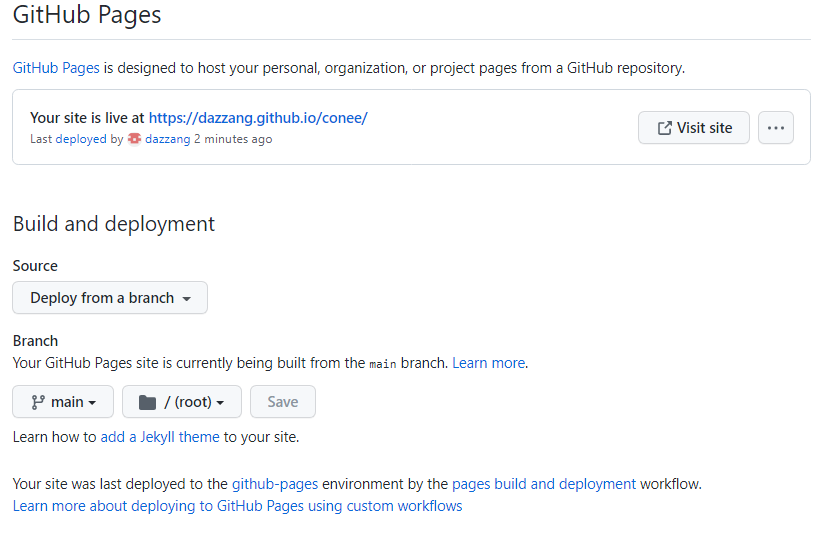Image resolution: width=825 pixels, height=540 pixels.
Task: Open the pages build and deployment workflow link
Action: pyautogui.click(x=544, y=484)
